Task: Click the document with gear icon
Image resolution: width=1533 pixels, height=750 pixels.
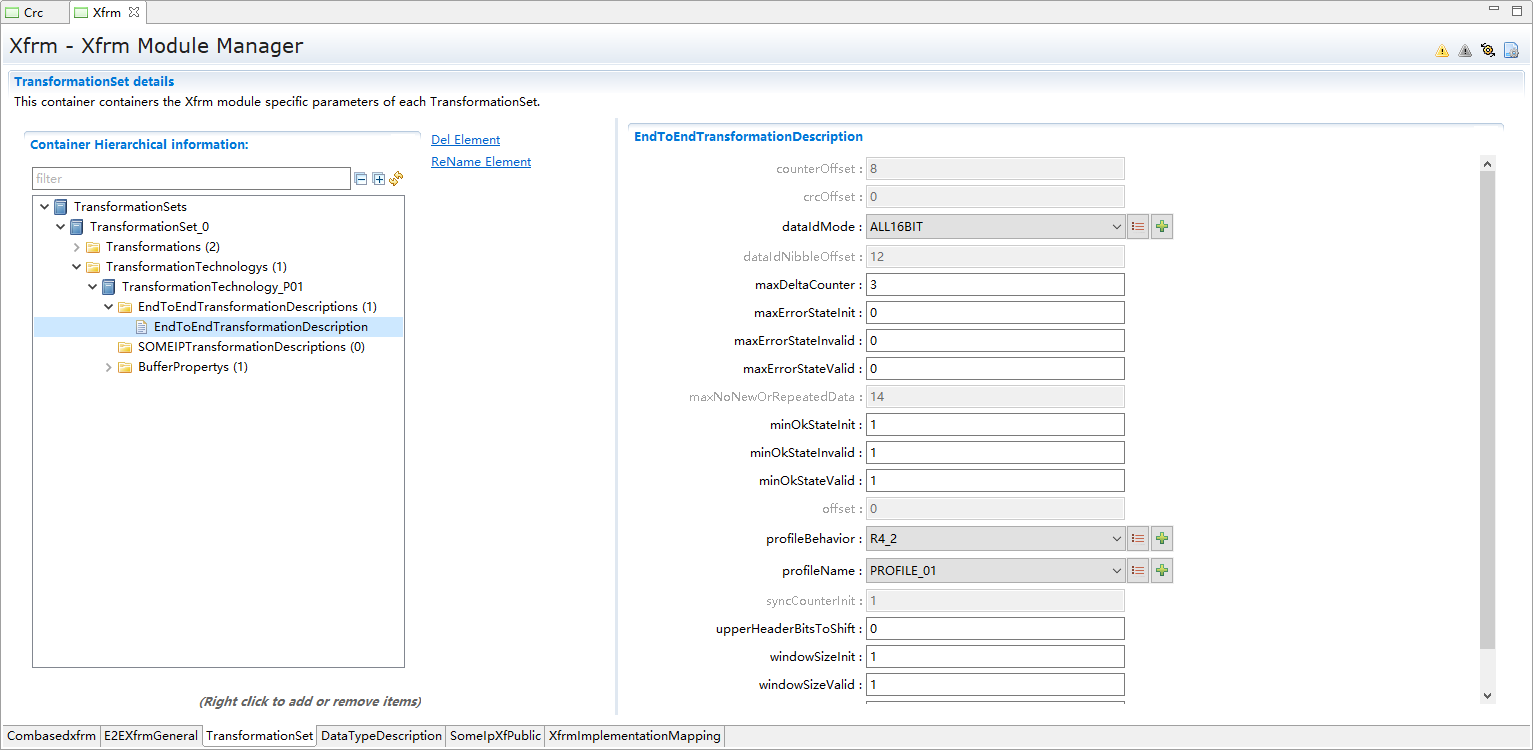Action: point(1511,51)
